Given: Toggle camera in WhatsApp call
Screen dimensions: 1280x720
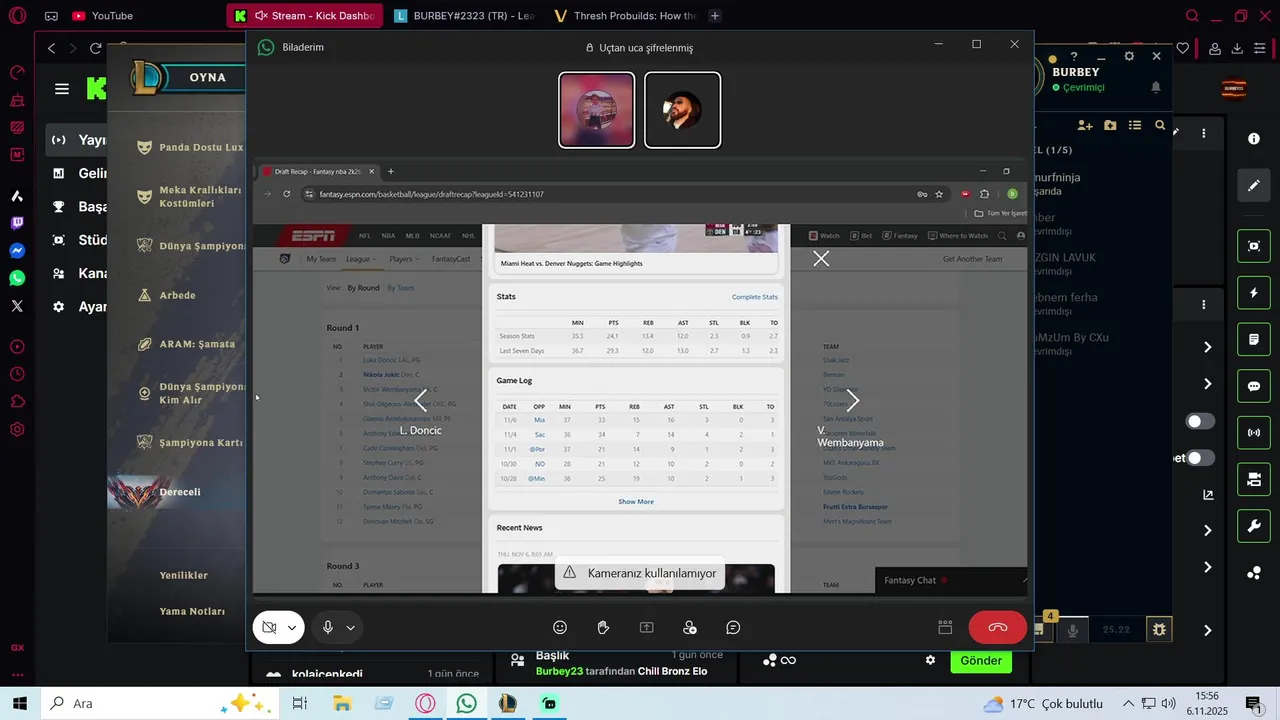Looking at the screenshot, I should [269, 628].
